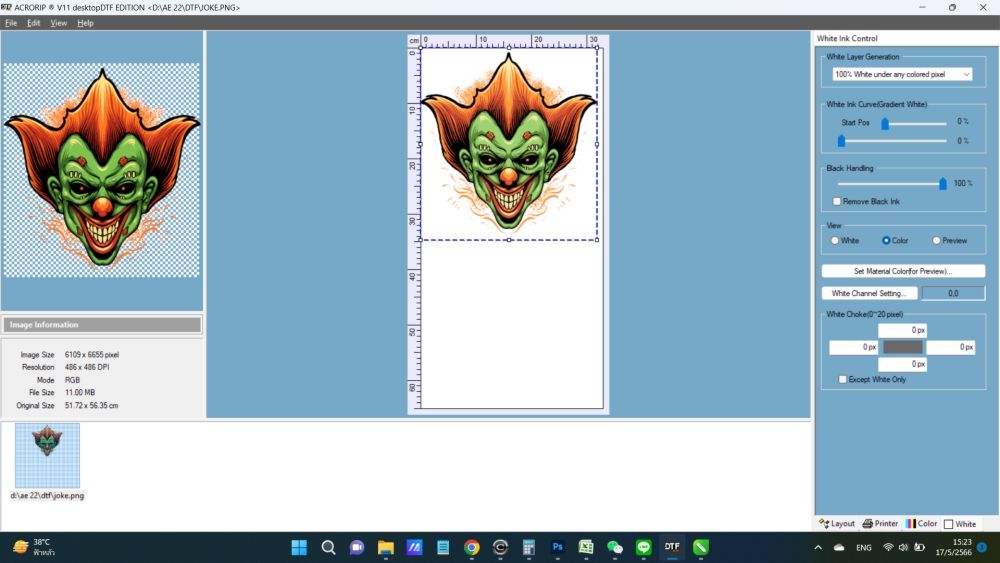Adjust the Black Handling slider handle

(x=943, y=184)
